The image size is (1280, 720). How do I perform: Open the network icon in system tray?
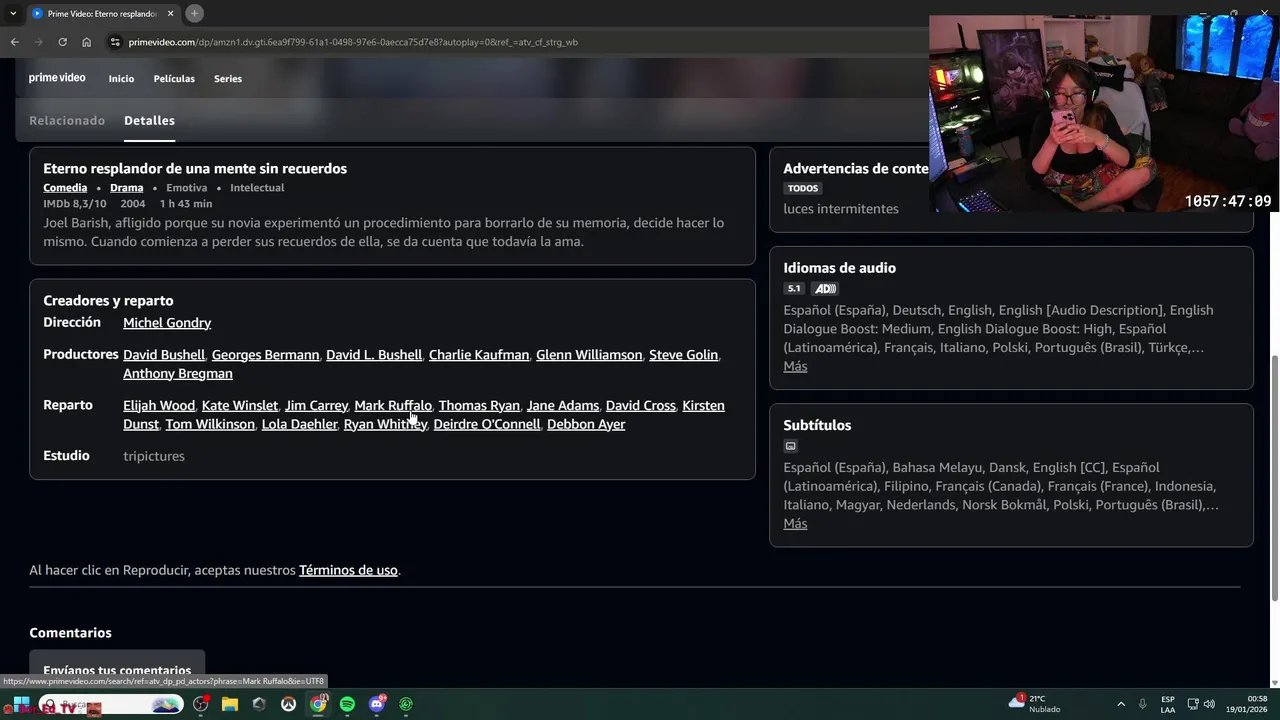click(1193, 704)
